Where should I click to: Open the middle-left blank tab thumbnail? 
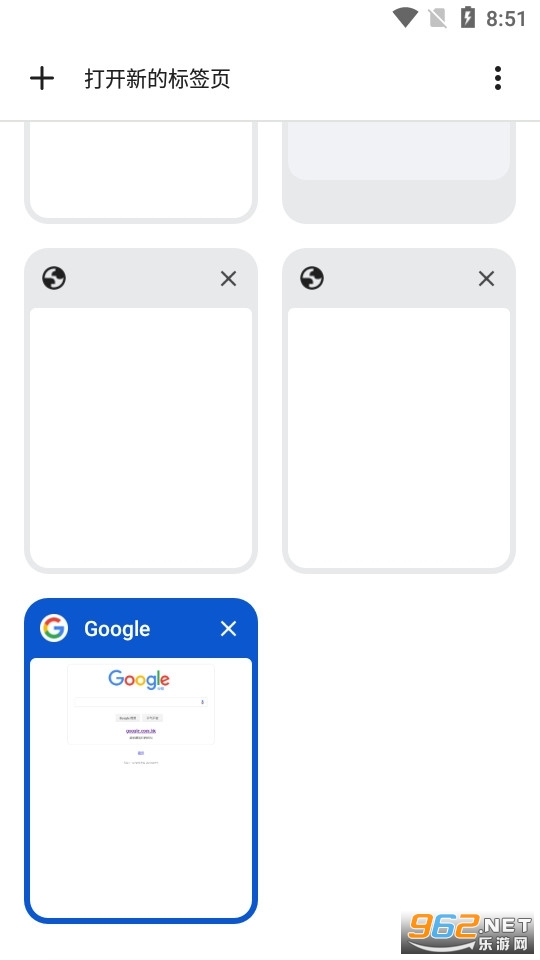click(141, 438)
